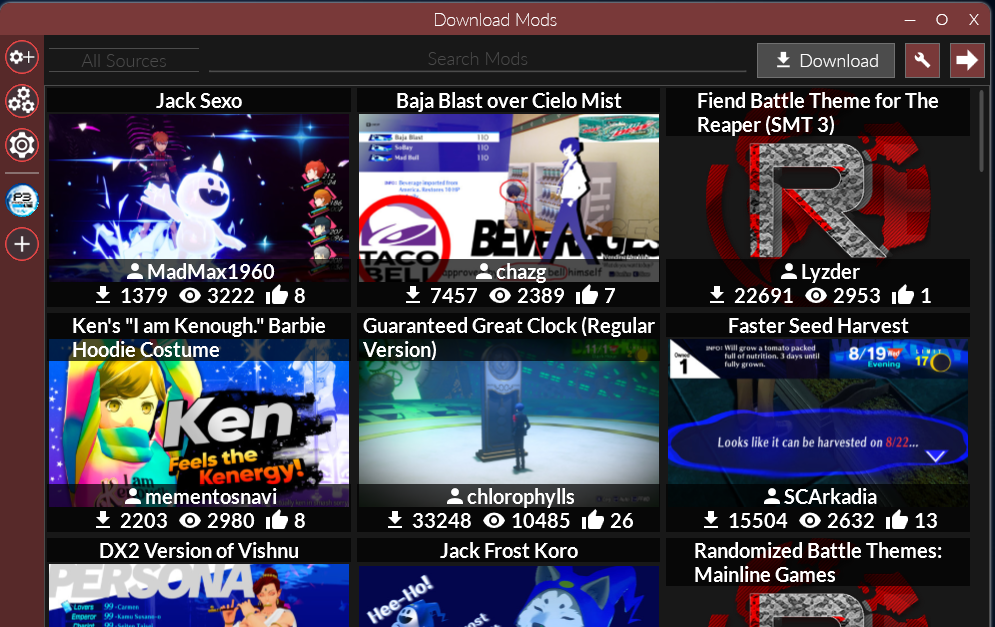Screen dimensions: 995x627
Task: Select the DX2 Version of Vishnu title
Action: (199, 550)
